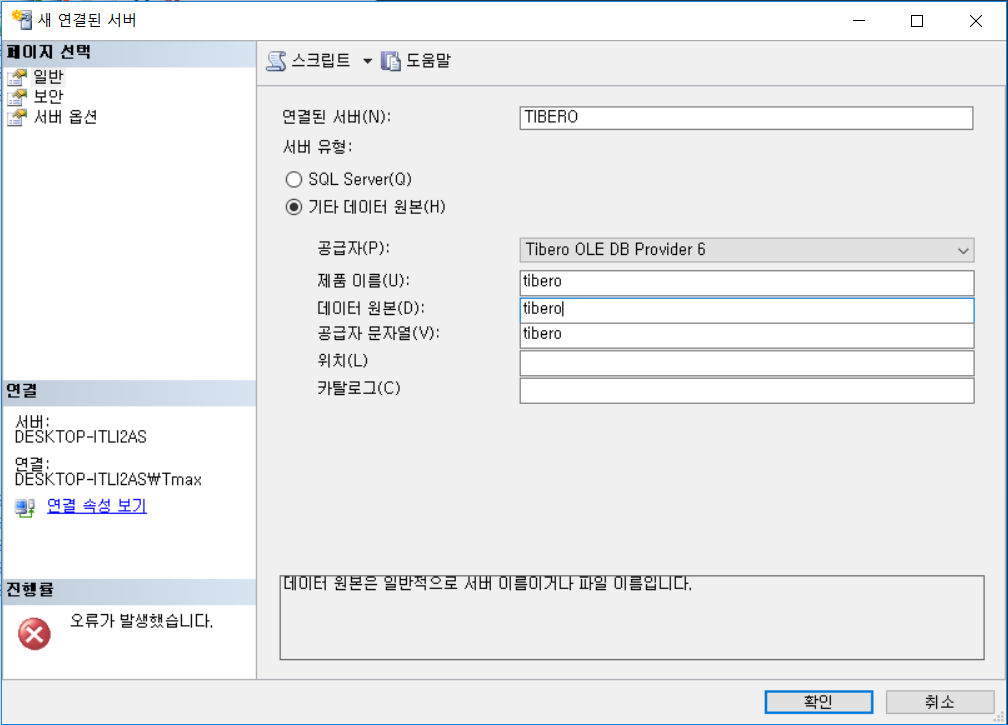
Task: Click the 스크립트 label in toolbar
Action: point(321,60)
